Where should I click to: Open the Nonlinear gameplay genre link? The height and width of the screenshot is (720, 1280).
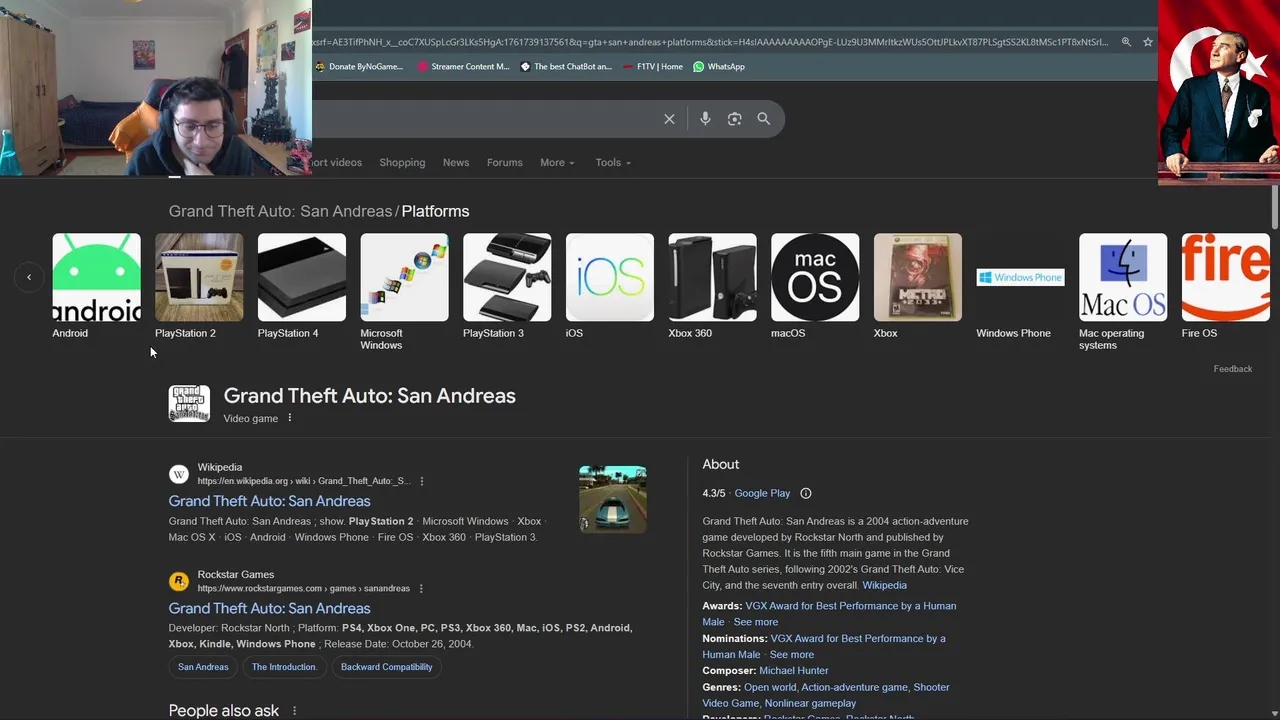coord(810,703)
